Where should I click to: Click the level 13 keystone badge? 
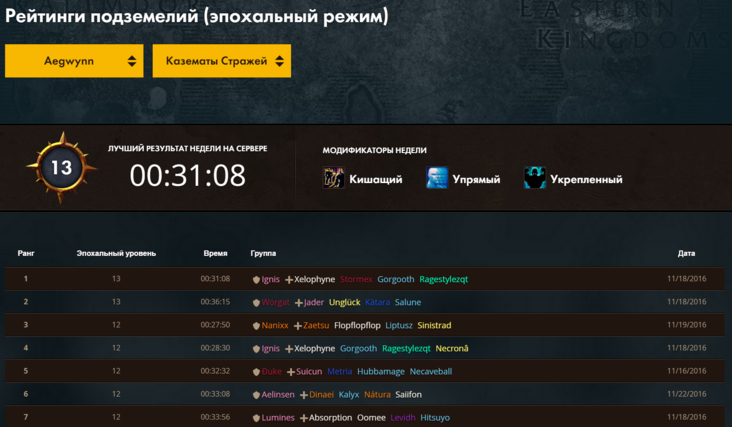[62, 168]
